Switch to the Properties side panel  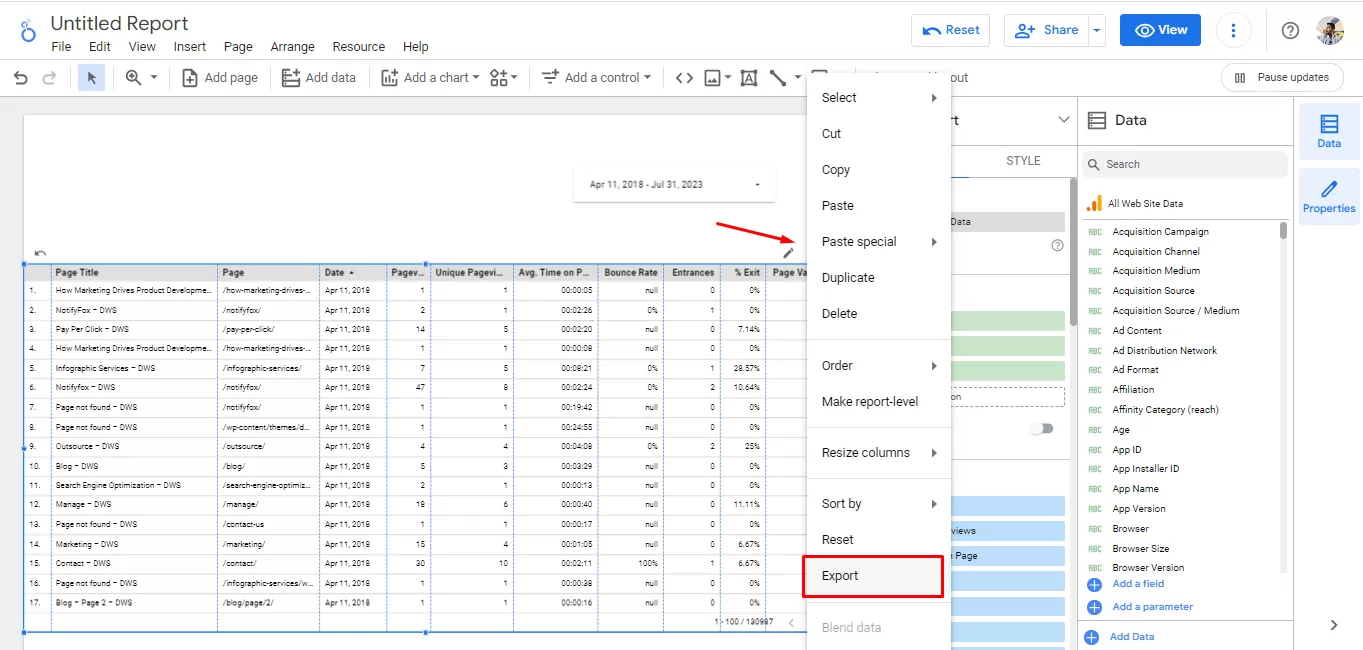coord(1328,197)
